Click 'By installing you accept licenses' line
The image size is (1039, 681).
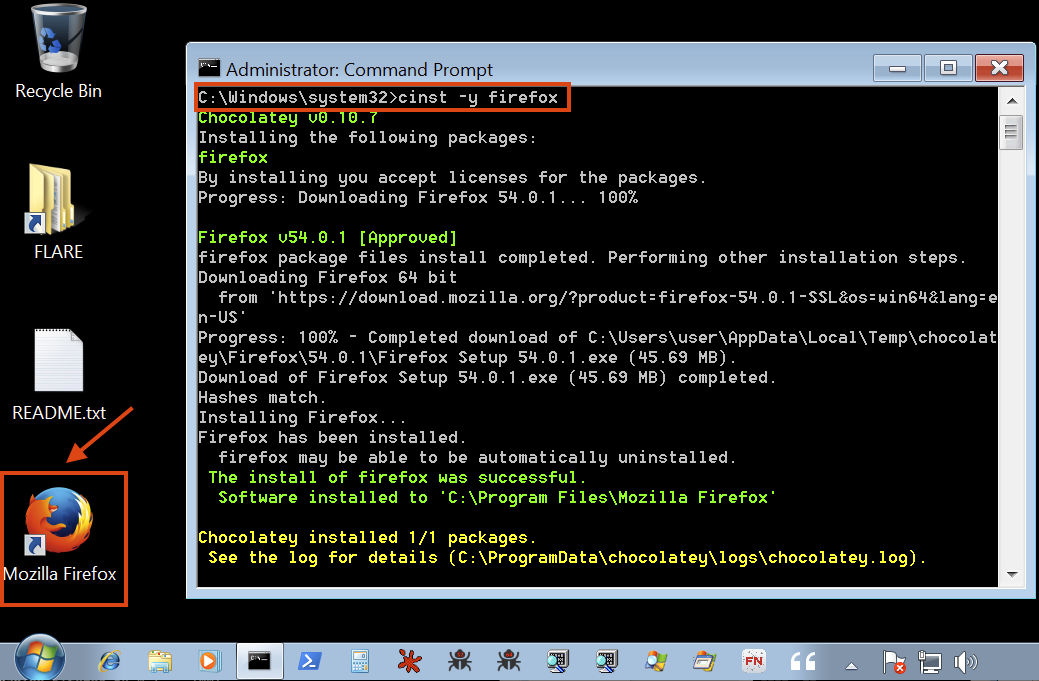(452, 178)
